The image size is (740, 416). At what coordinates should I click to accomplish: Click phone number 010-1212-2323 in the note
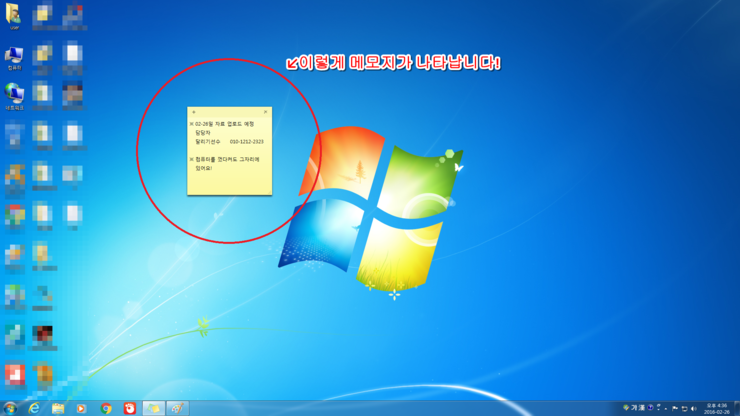(247, 142)
